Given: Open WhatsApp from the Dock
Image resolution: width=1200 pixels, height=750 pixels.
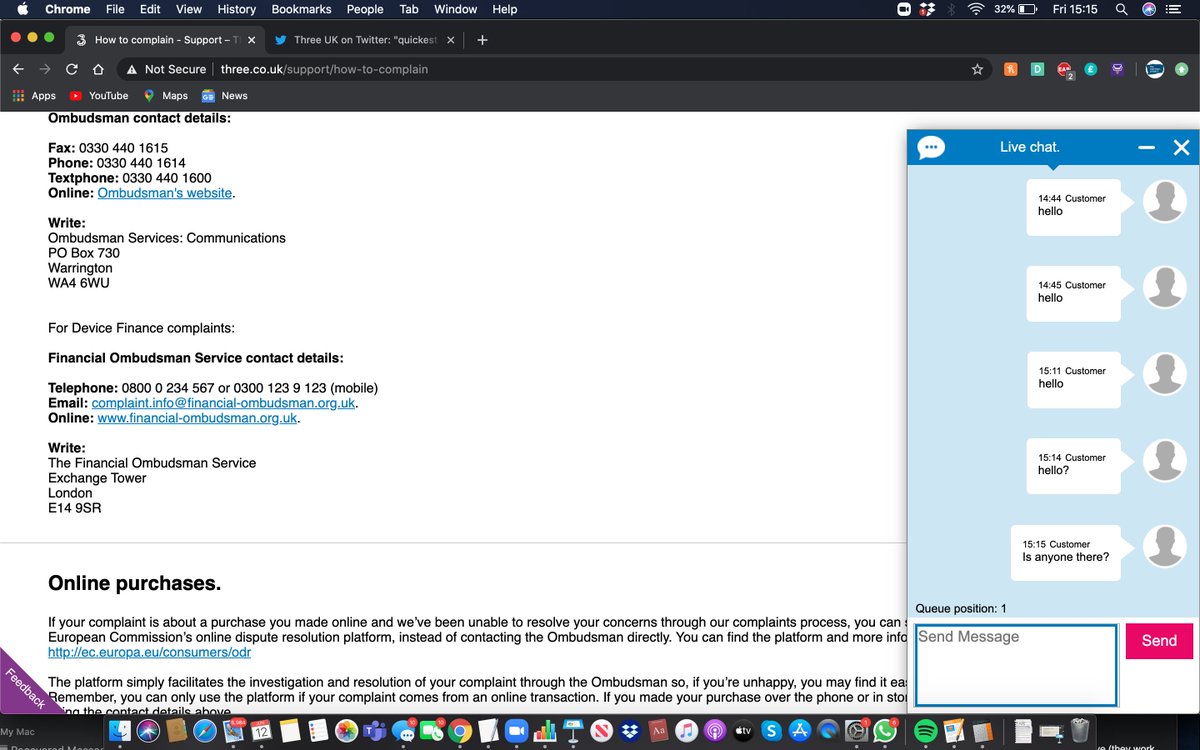Looking at the screenshot, I should [885, 731].
